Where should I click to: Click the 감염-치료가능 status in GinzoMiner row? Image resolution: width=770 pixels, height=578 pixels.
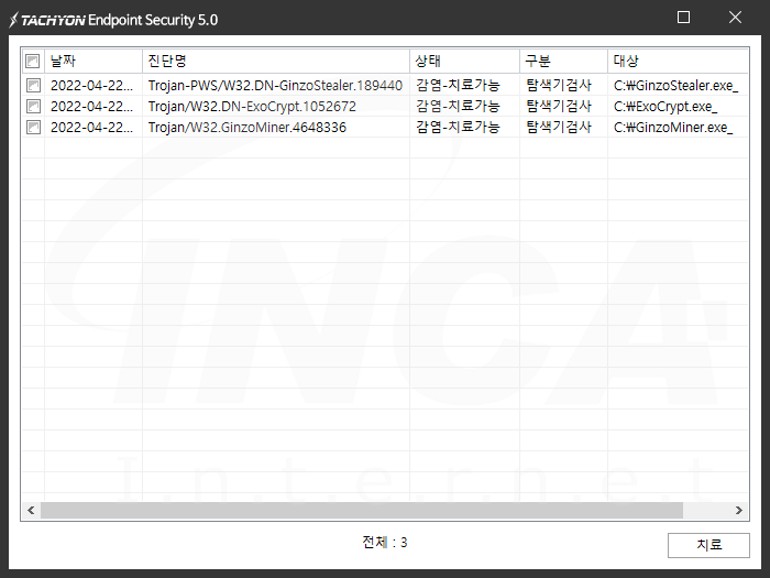(458, 127)
